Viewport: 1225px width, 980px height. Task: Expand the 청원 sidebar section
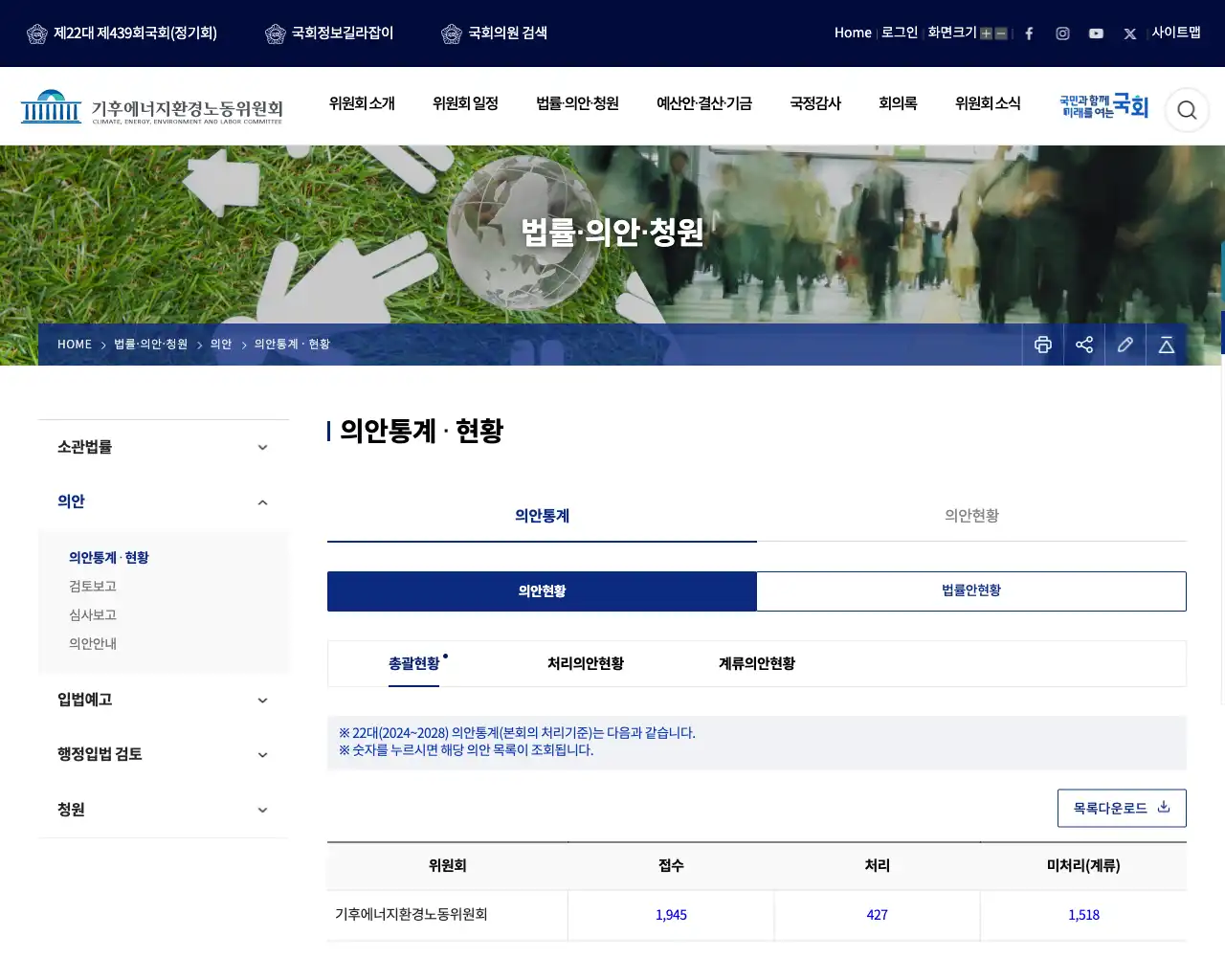(x=164, y=810)
